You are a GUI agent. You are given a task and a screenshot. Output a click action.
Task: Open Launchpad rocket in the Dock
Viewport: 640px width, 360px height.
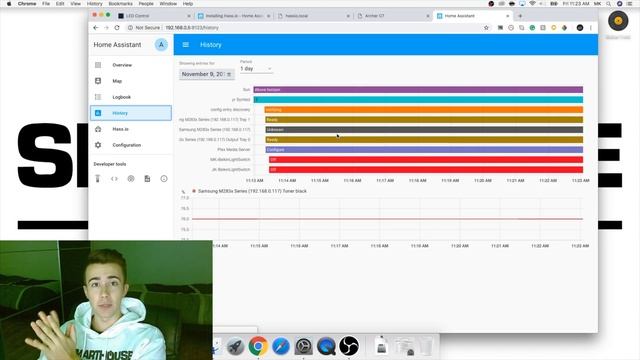click(236, 346)
